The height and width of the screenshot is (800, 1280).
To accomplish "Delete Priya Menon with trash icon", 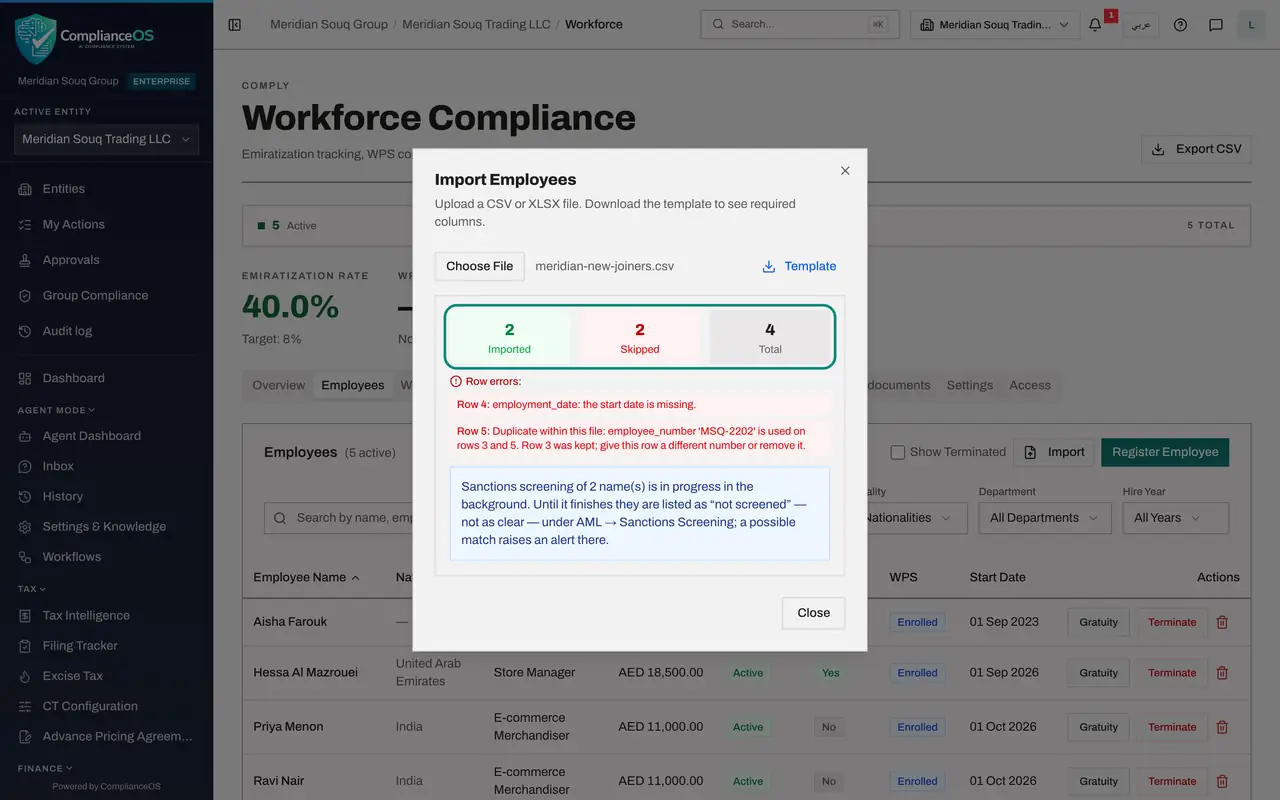I will pos(1222,727).
